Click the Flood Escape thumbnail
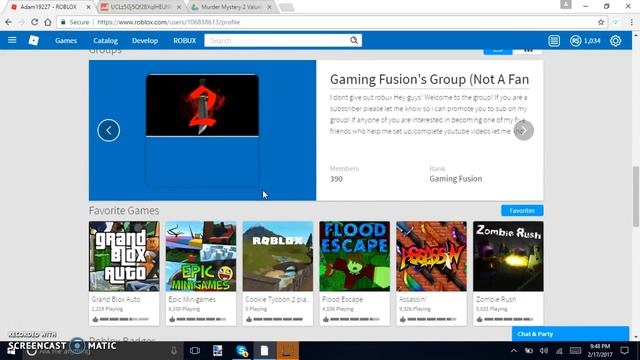Viewport: 640px width, 360px height. tap(355, 256)
